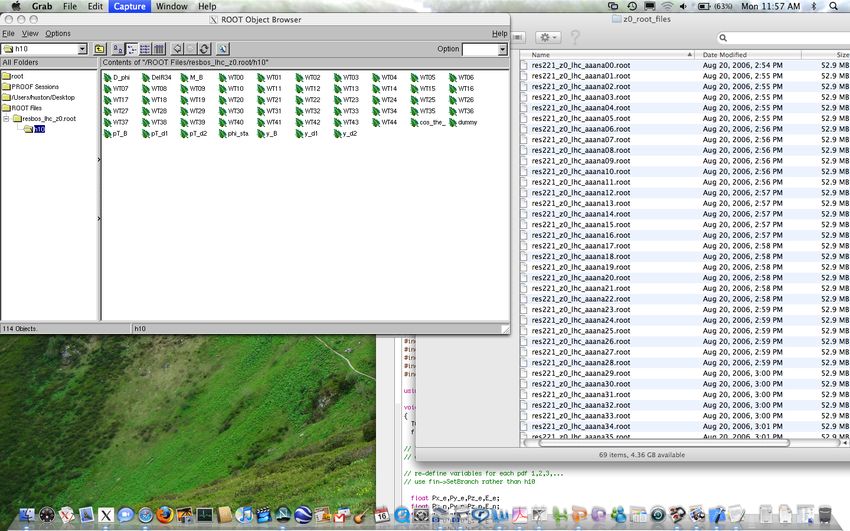This screenshot has width=850, height=531.
Task: Open Finder from the Dock
Action: pyautogui.click(x=27, y=515)
